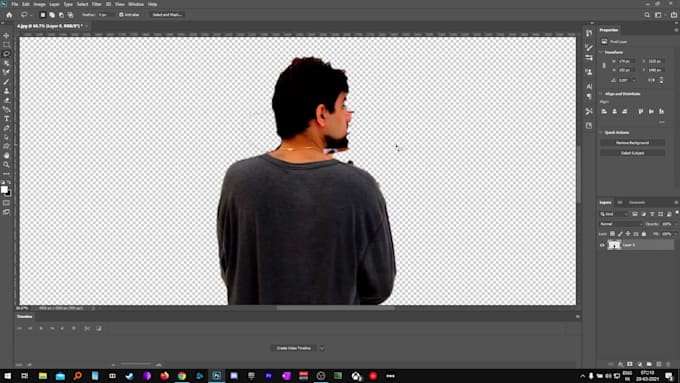680x383 pixels.
Task: Open the Image menu
Action: (39, 4)
